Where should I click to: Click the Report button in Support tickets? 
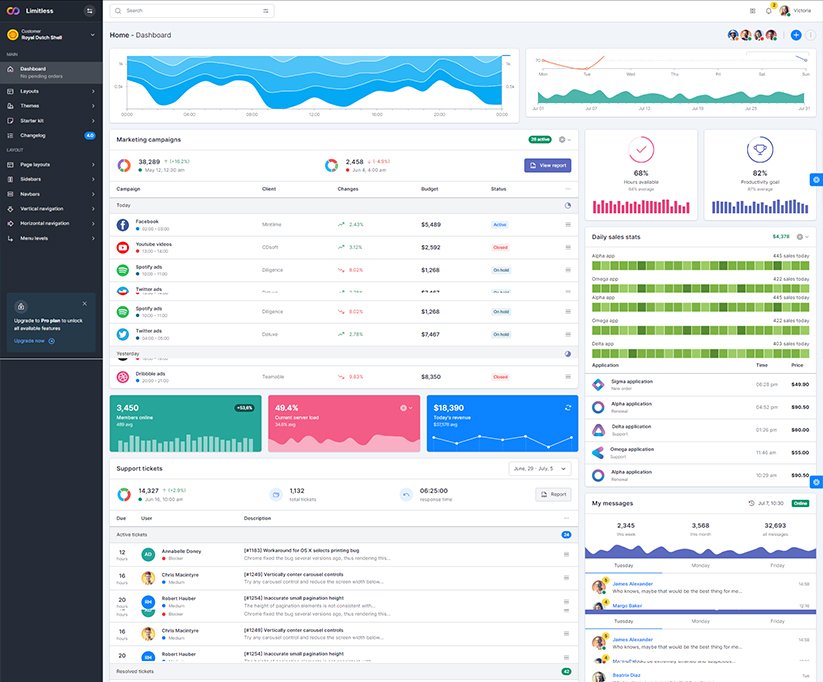[553, 494]
